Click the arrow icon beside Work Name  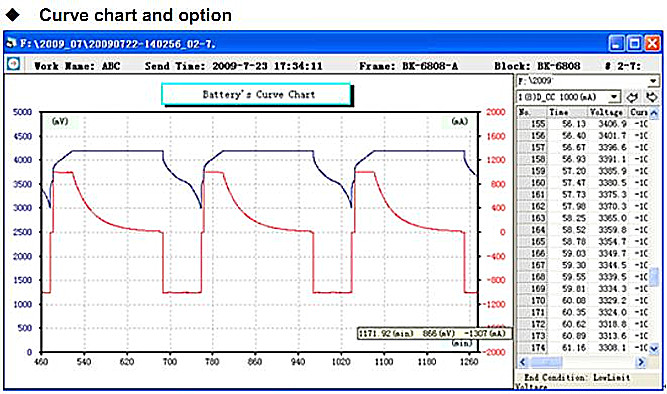coord(14,64)
